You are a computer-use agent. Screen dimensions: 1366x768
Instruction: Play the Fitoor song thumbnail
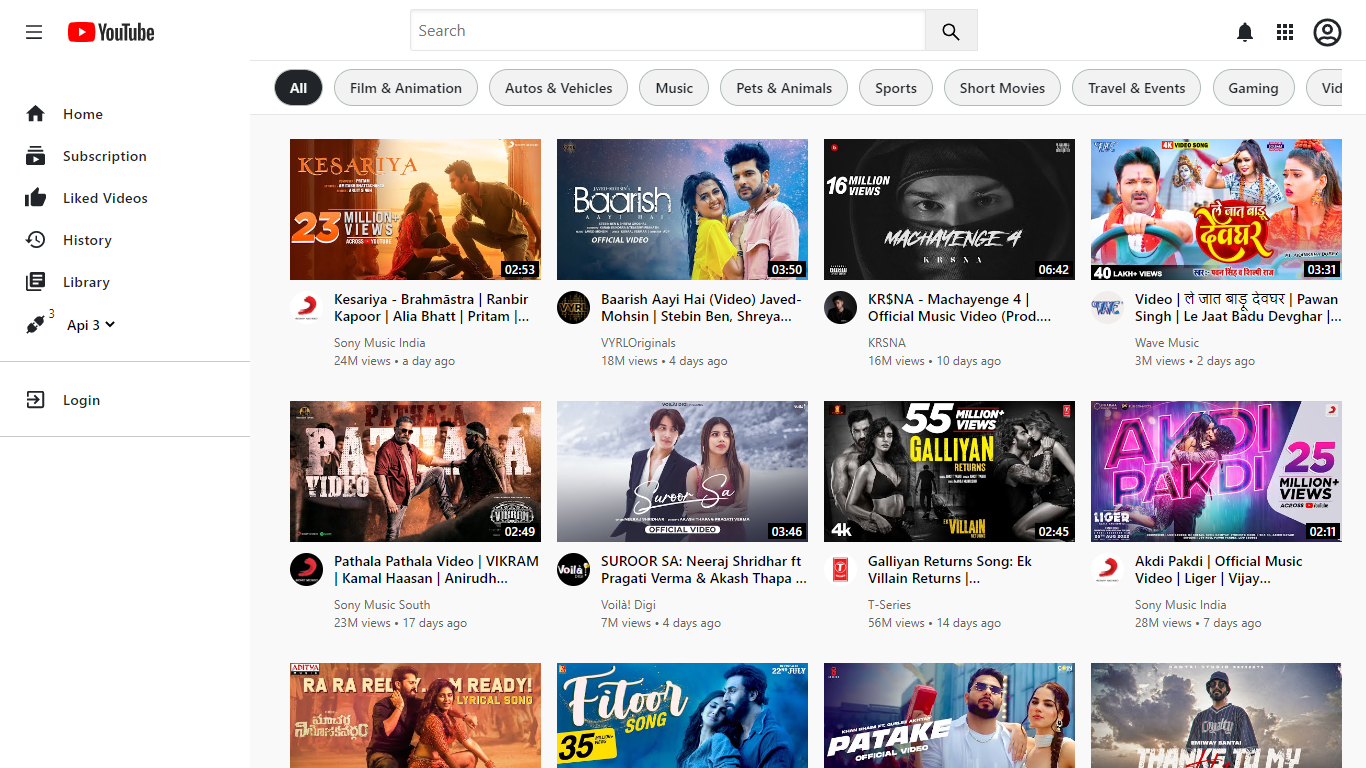pyautogui.click(x=682, y=715)
